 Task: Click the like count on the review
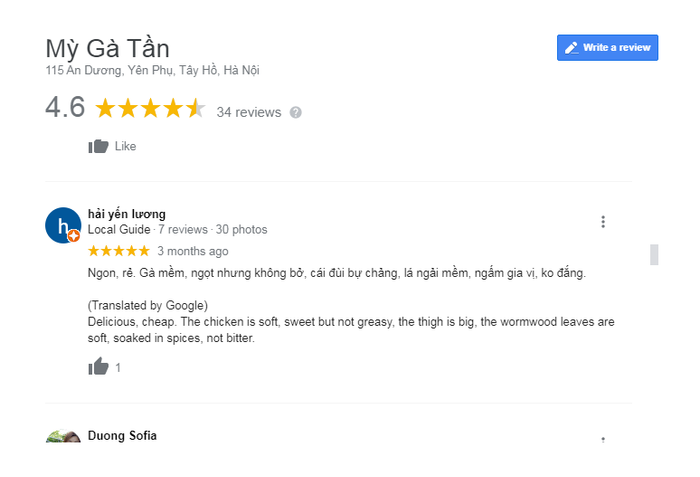point(118,368)
